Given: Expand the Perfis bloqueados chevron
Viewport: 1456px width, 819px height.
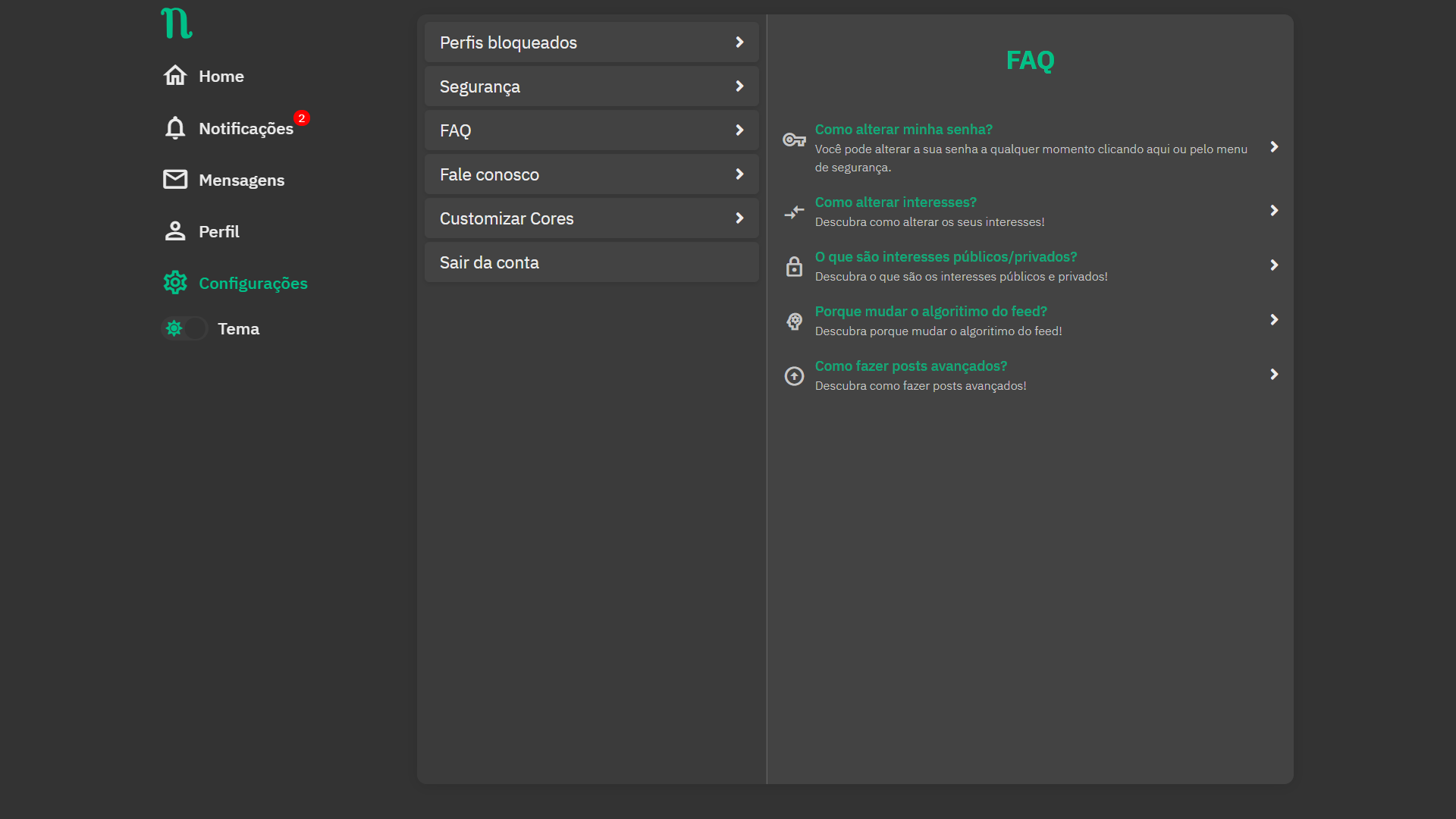Looking at the screenshot, I should point(739,42).
